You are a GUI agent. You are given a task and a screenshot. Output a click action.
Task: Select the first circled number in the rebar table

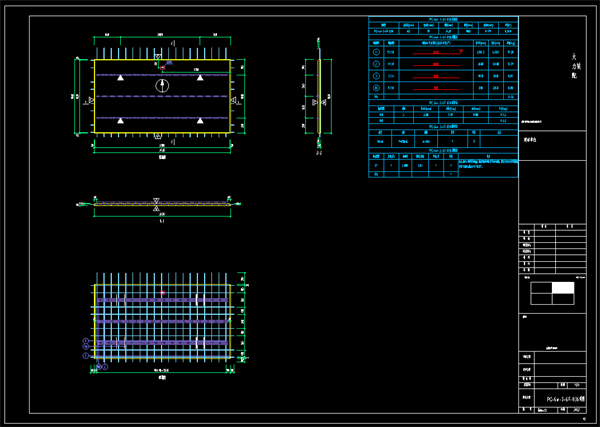point(376,52)
